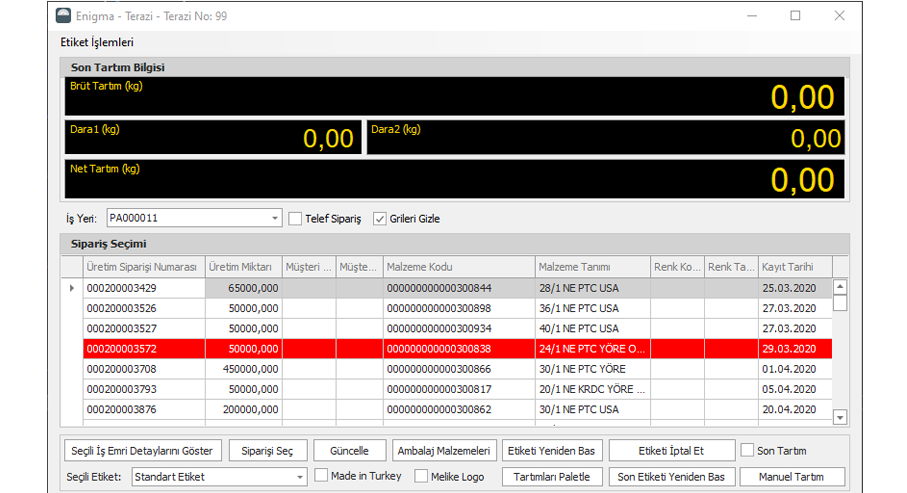The image size is (907, 493).
Task: Click the order list scrollbar down arrow
Action: click(840, 418)
